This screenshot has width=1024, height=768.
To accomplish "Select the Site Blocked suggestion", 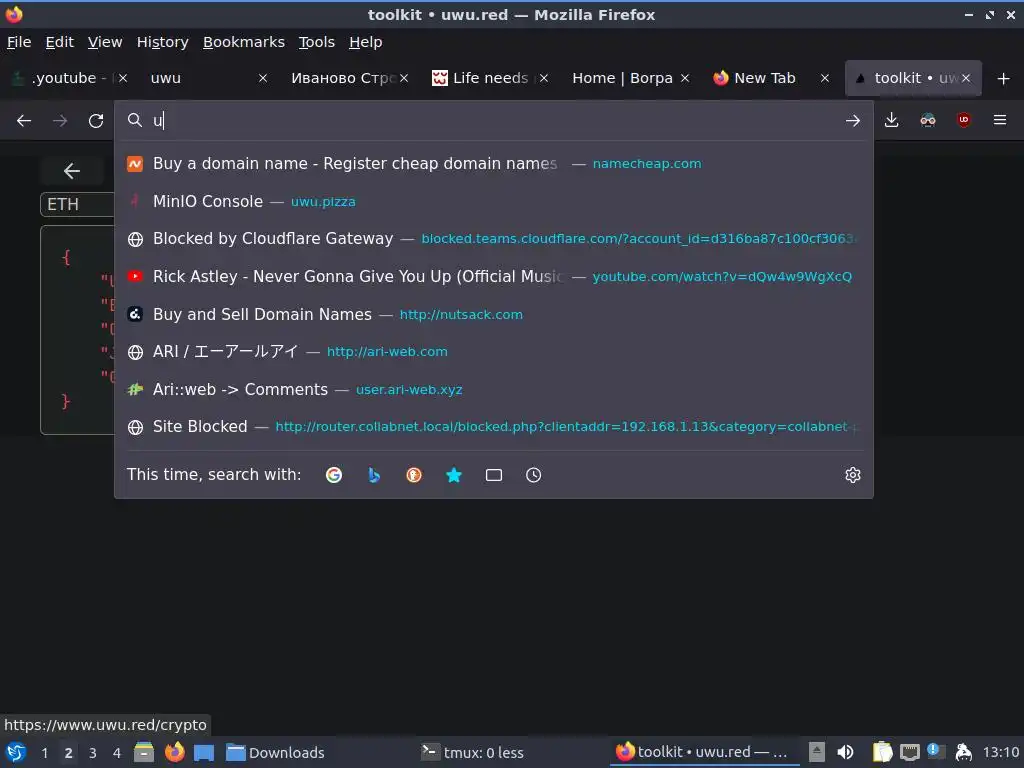I will pyautogui.click(x=494, y=427).
